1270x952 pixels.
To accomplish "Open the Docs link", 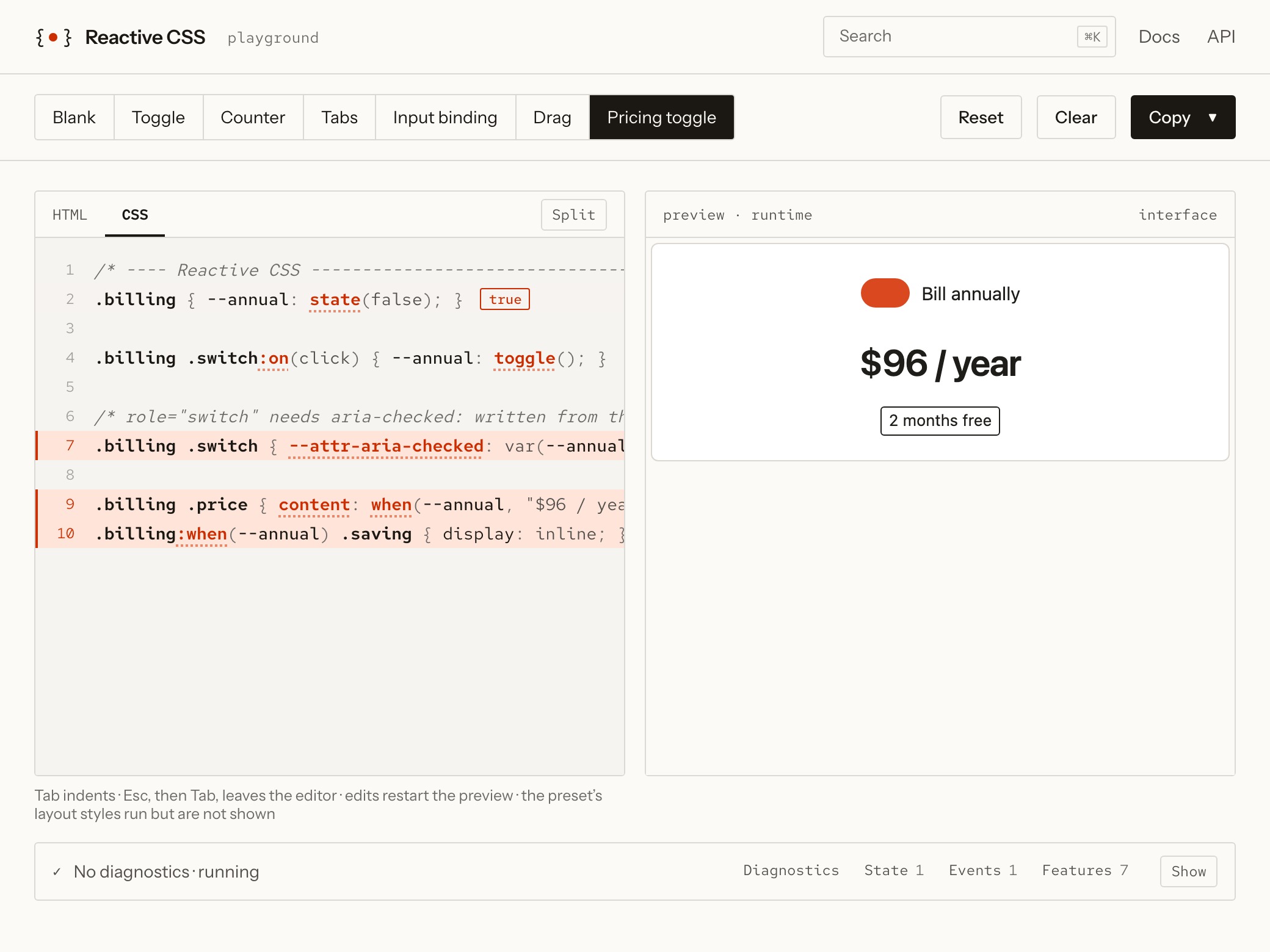I will point(1159,37).
